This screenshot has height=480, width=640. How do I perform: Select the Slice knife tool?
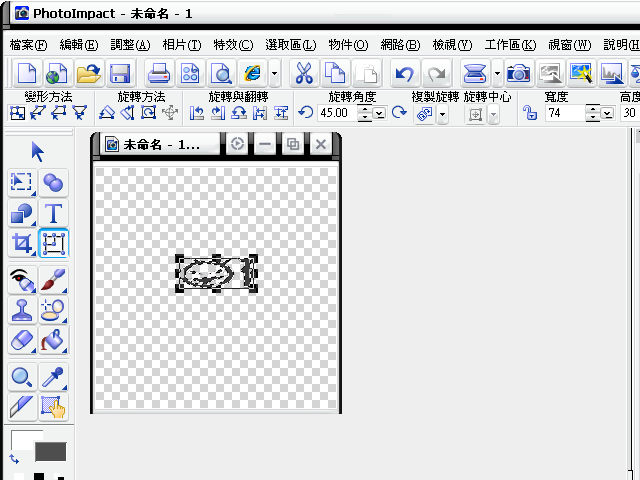pos(22,407)
